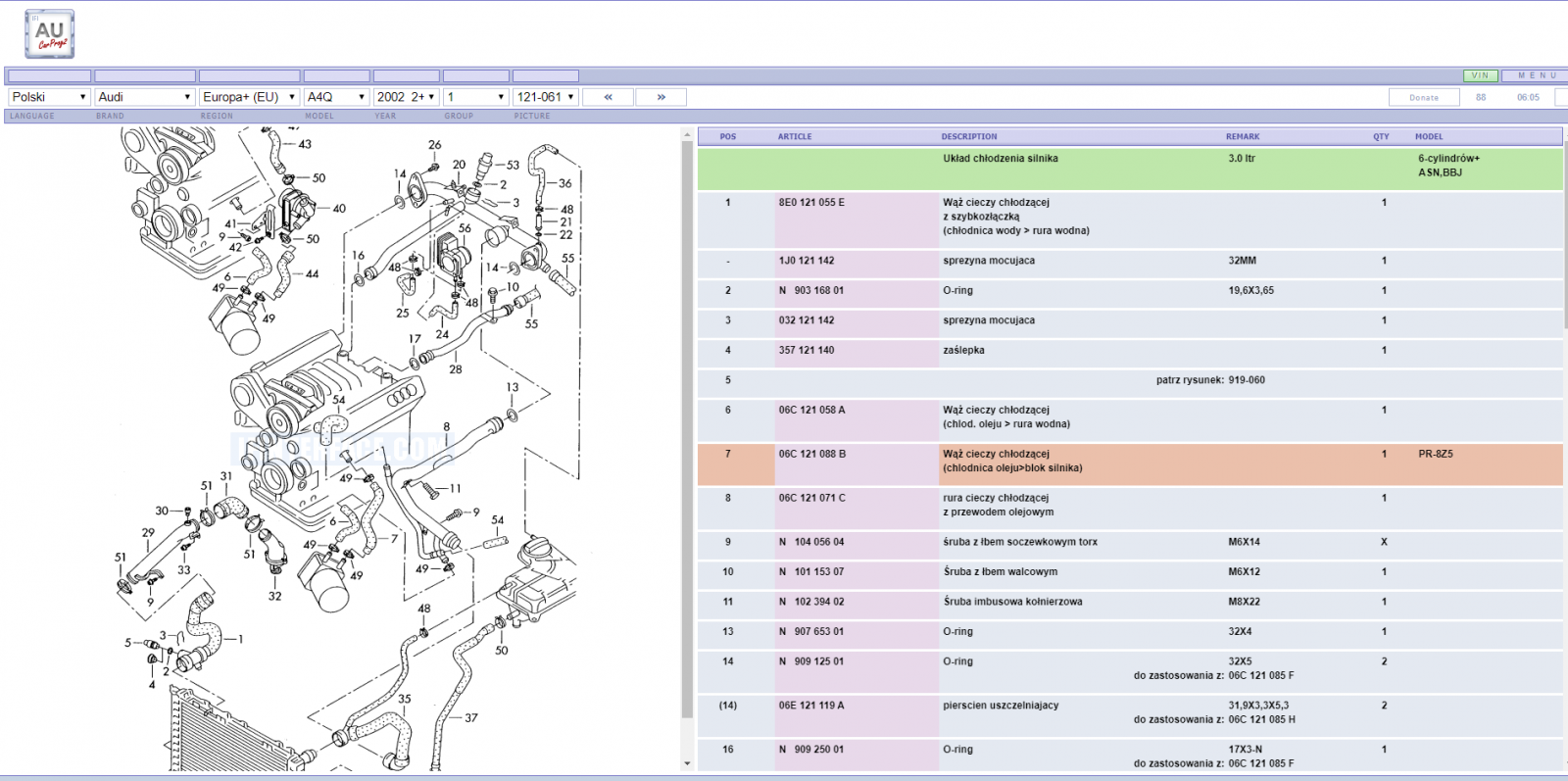Select article N 909 125 01

point(811,661)
